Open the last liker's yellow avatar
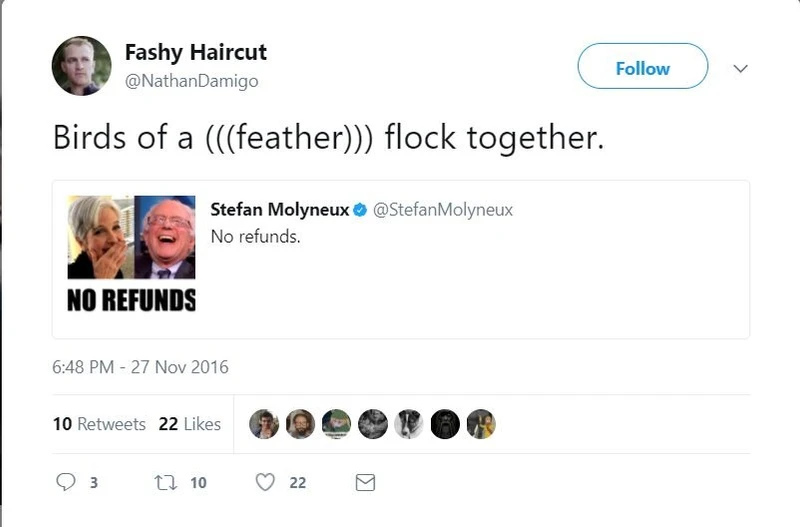This screenshot has width=800, height=527. [x=481, y=424]
